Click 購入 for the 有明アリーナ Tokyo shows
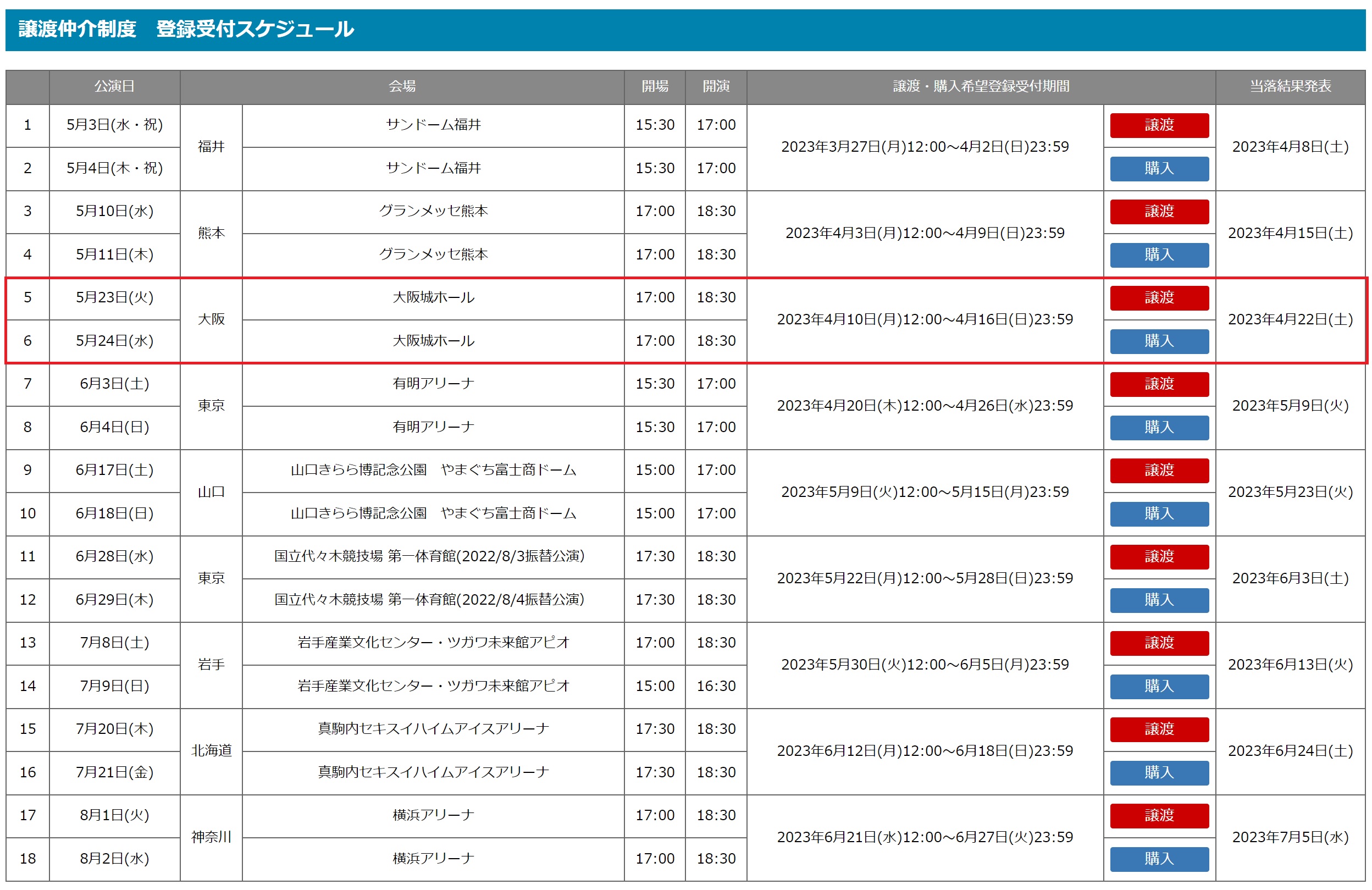 1159,427
